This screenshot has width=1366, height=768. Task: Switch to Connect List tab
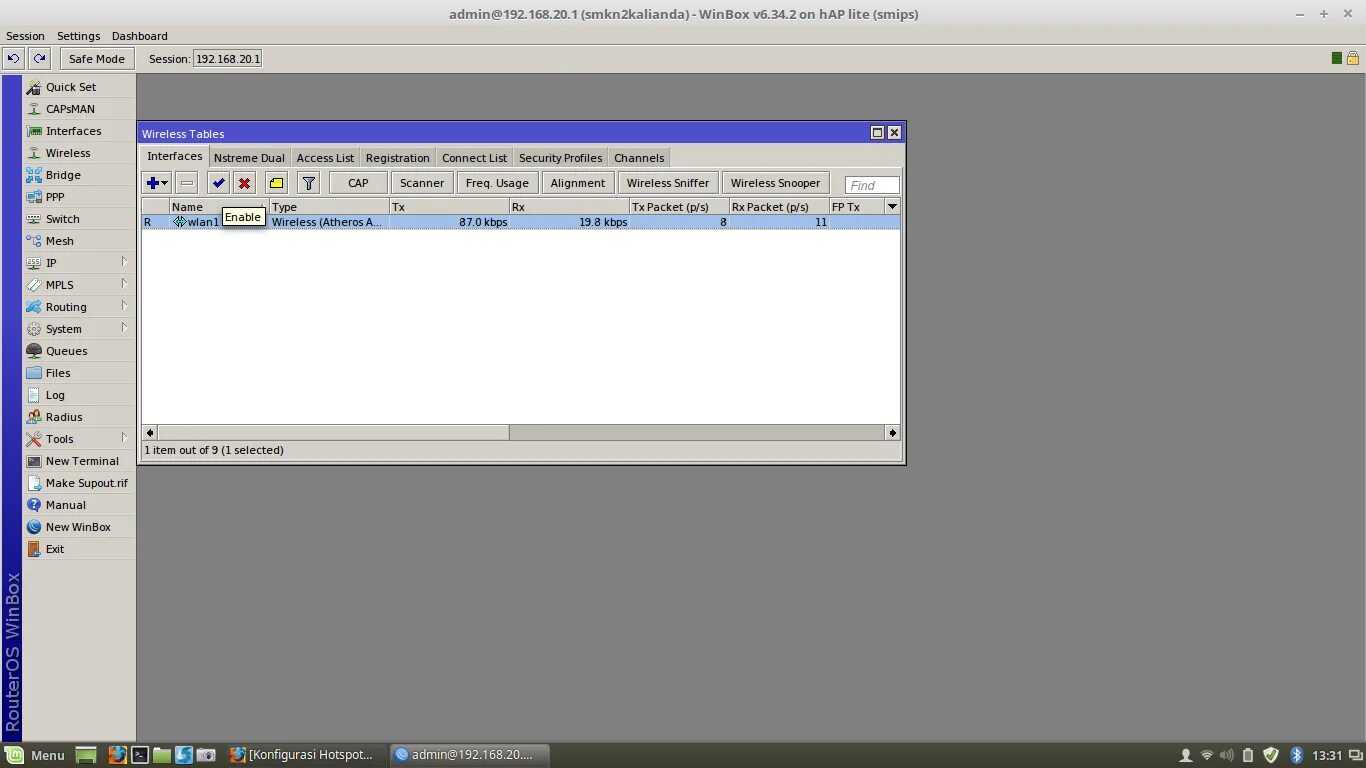click(474, 158)
